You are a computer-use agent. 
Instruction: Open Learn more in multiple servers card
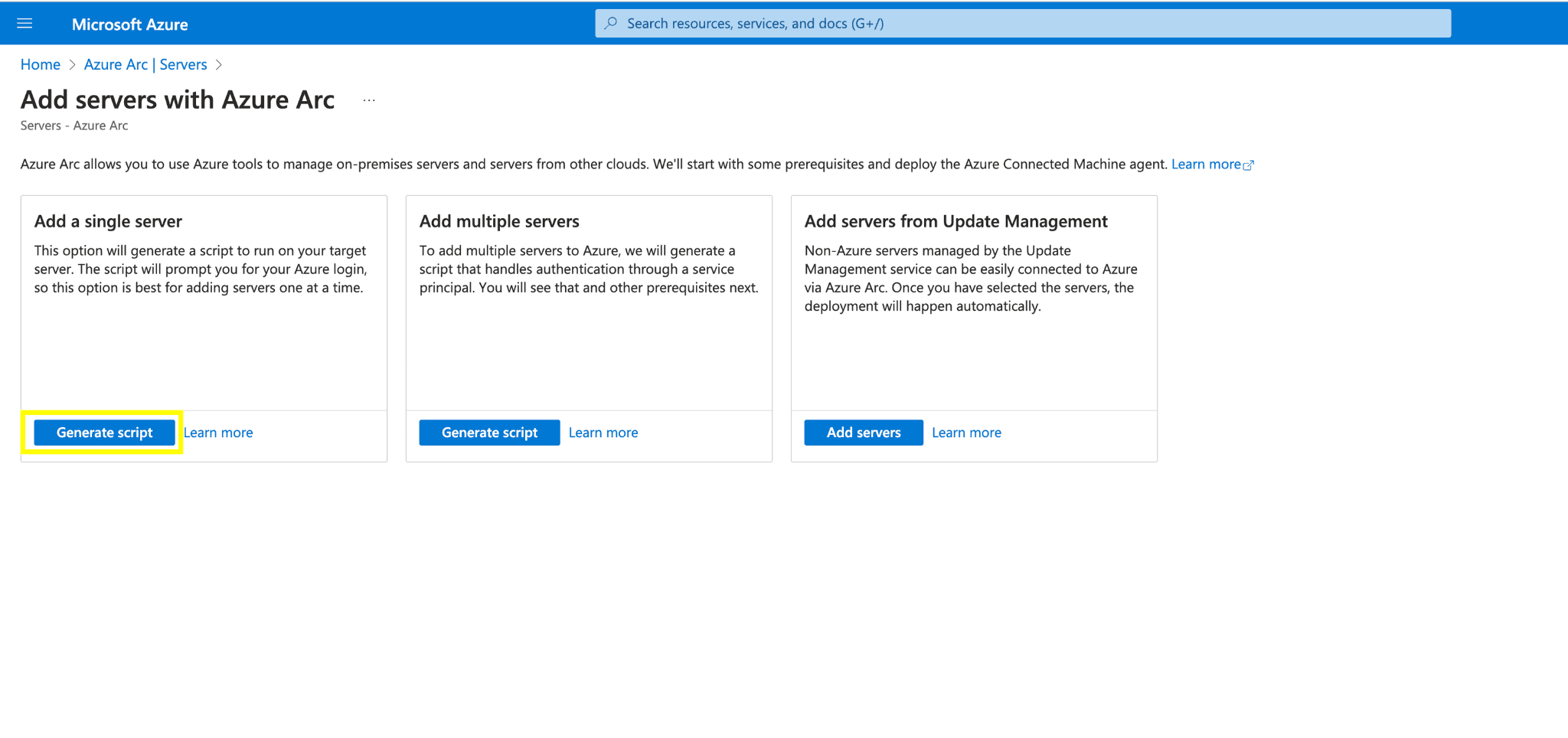(603, 433)
